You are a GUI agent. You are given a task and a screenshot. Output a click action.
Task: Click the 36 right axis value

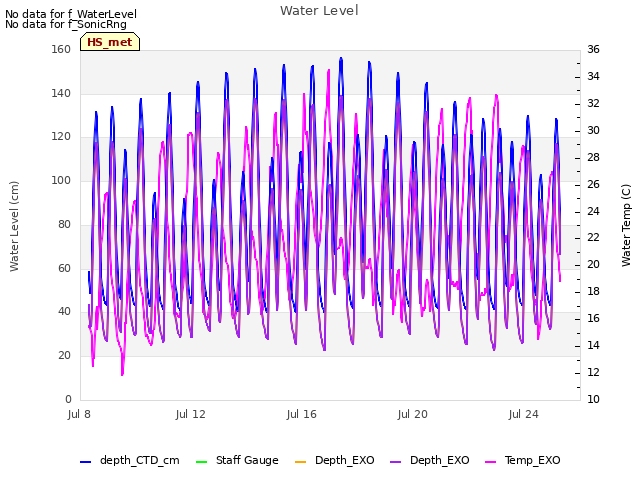pyautogui.click(x=593, y=49)
